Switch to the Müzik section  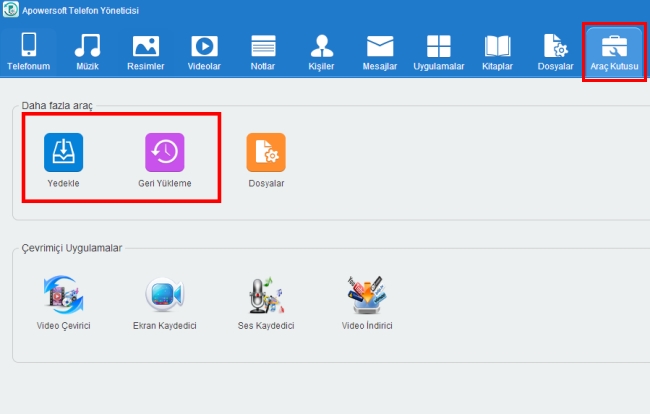tap(87, 52)
